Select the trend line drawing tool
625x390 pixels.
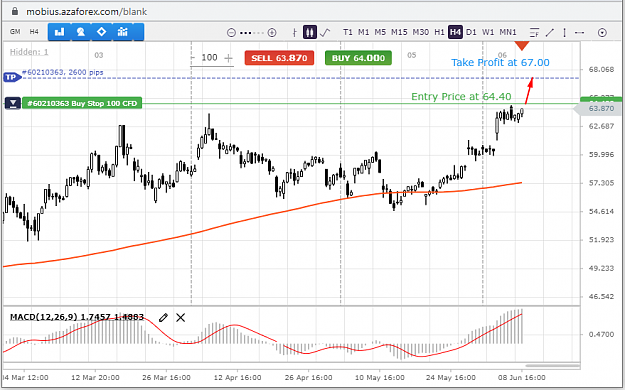pyautogui.click(x=550, y=32)
